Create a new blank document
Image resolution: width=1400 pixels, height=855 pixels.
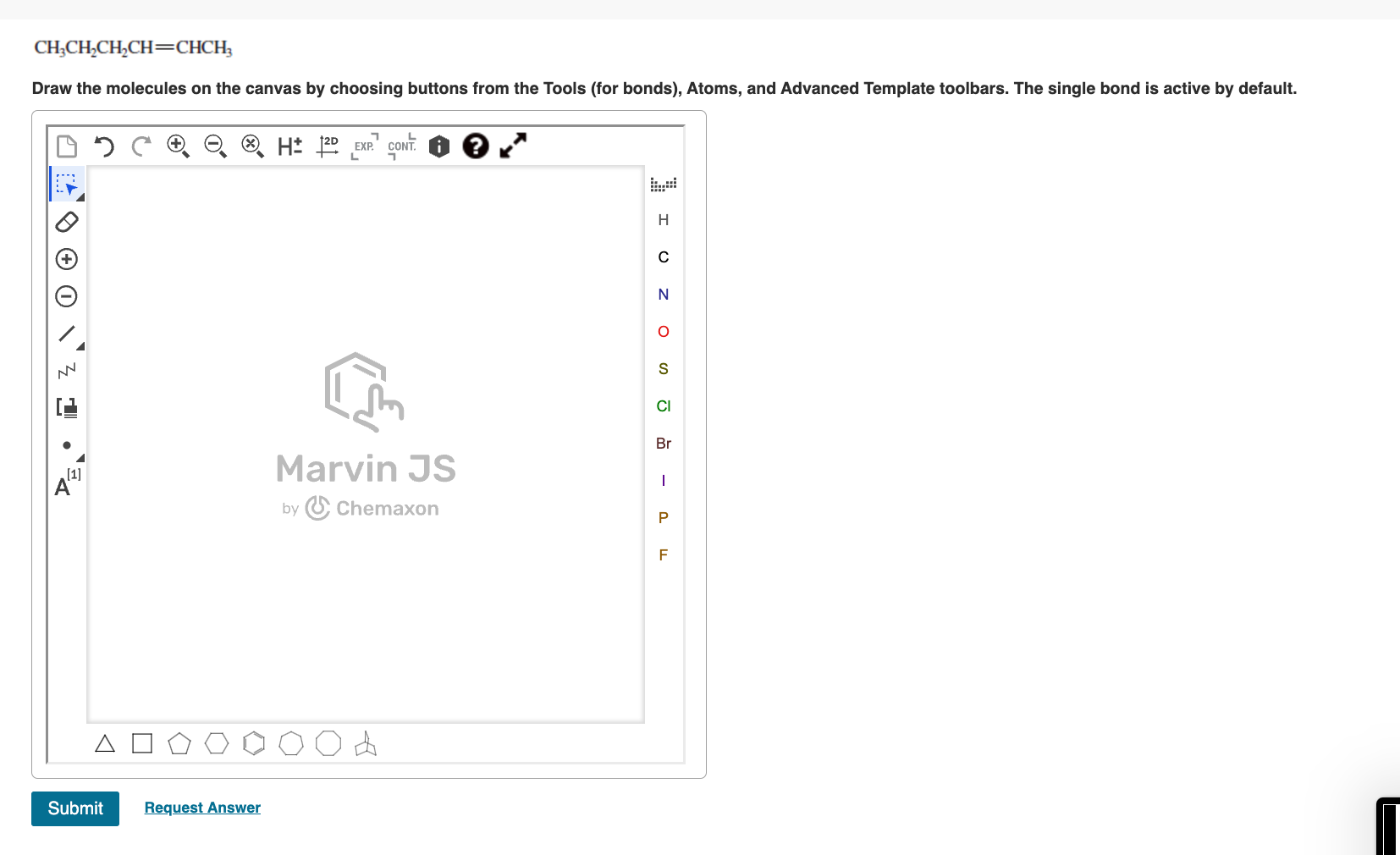[x=67, y=146]
